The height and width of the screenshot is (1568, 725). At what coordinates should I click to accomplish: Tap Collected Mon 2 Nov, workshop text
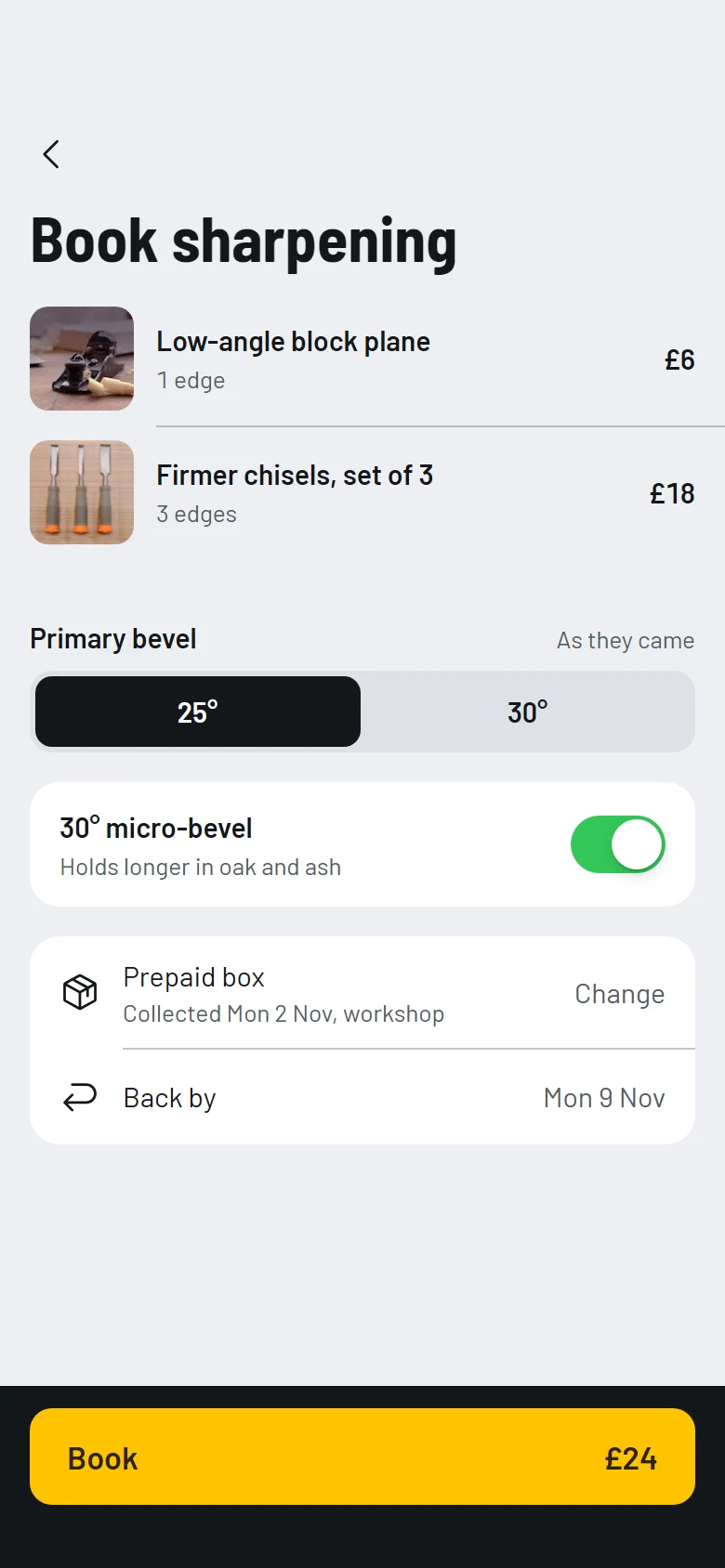[x=283, y=1014]
